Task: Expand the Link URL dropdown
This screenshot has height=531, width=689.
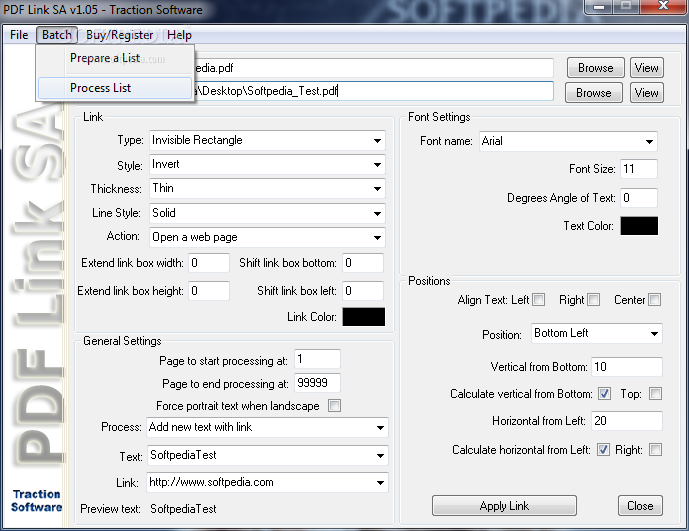Action: [x=380, y=483]
